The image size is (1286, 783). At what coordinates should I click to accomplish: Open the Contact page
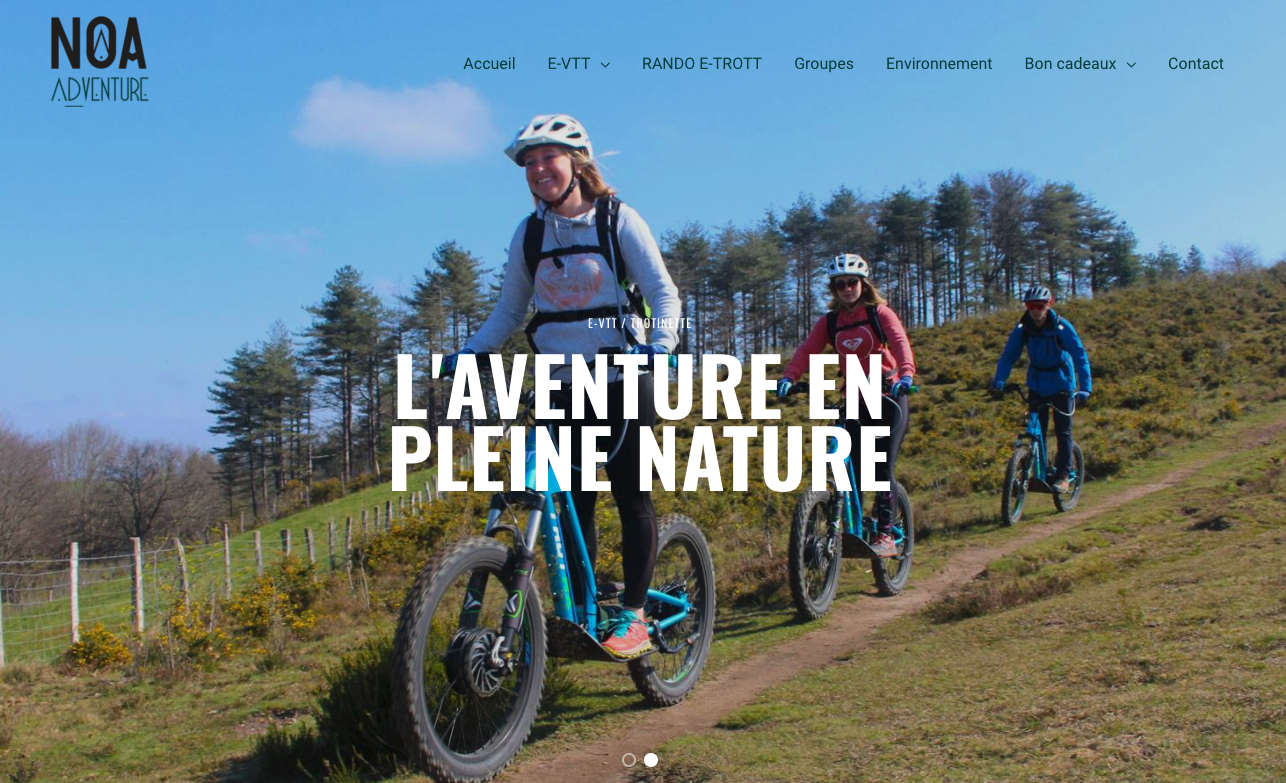pyautogui.click(x=1196, y=64)
